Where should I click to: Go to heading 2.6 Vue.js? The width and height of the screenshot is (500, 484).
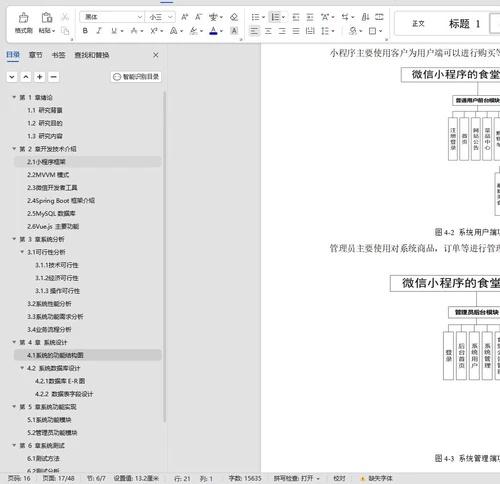pyautogui.click(x=53, y=226)
